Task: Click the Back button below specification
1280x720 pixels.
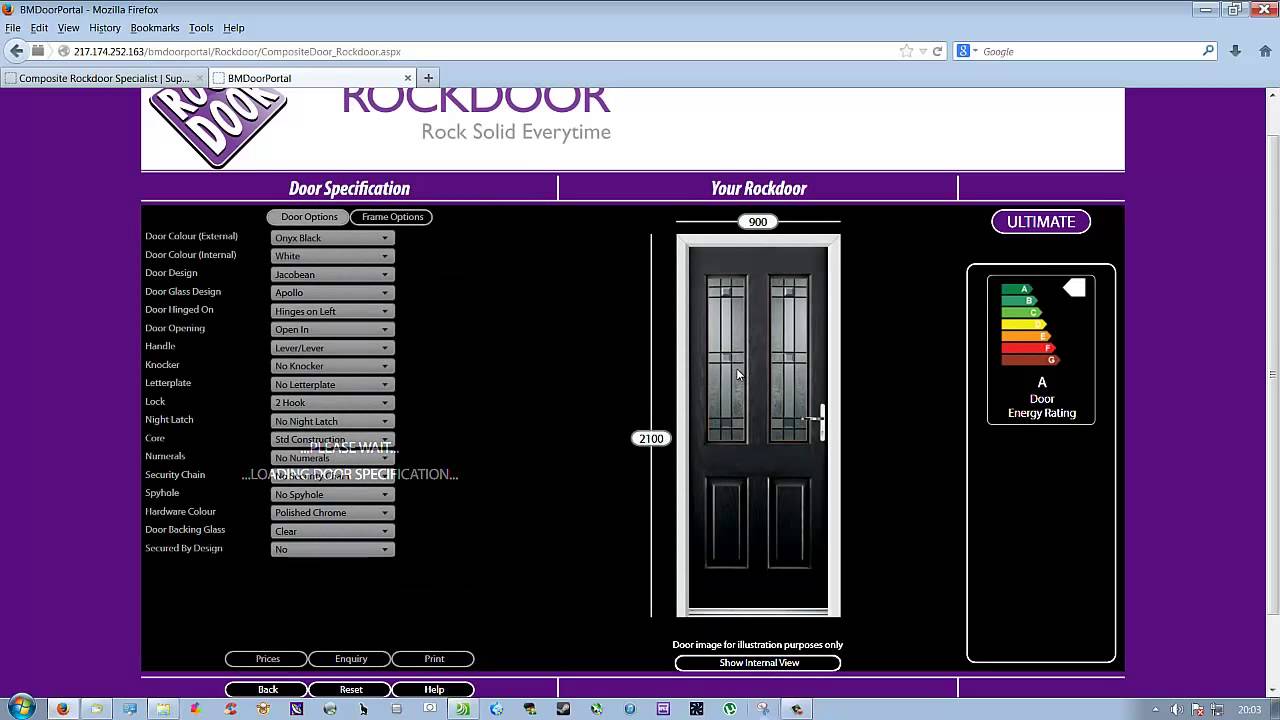Action: (267, 689)
